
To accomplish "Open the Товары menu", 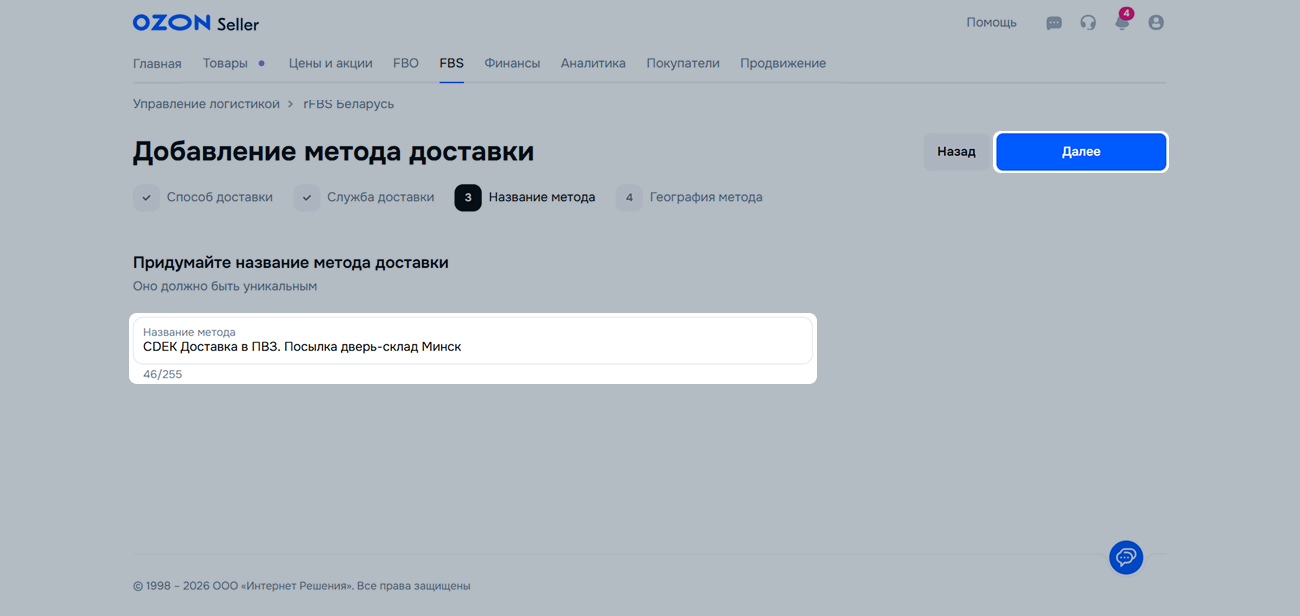I will tap(225, 63).
